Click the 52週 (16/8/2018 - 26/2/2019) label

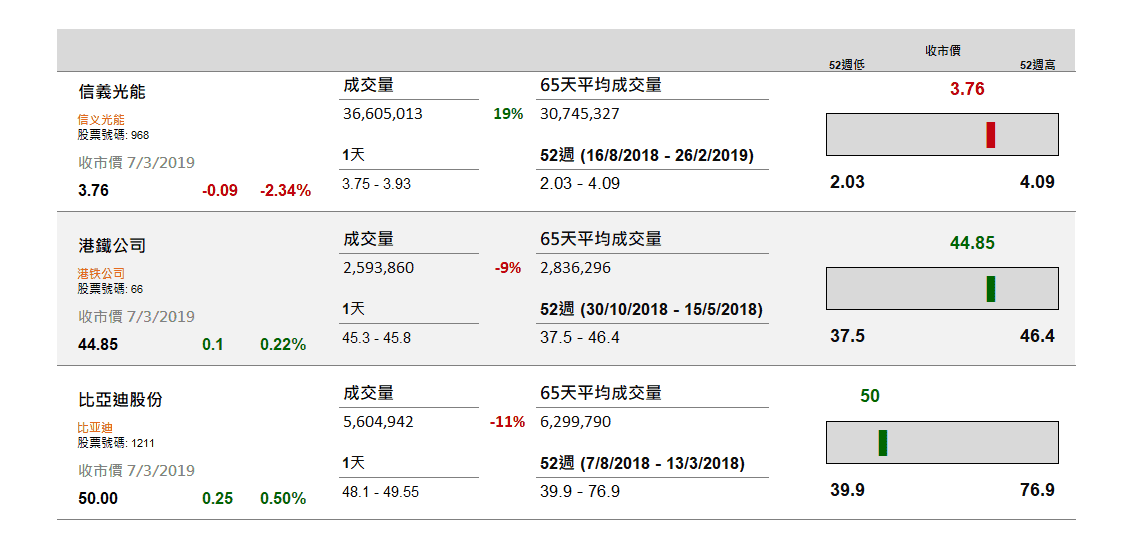click(647, 155)
